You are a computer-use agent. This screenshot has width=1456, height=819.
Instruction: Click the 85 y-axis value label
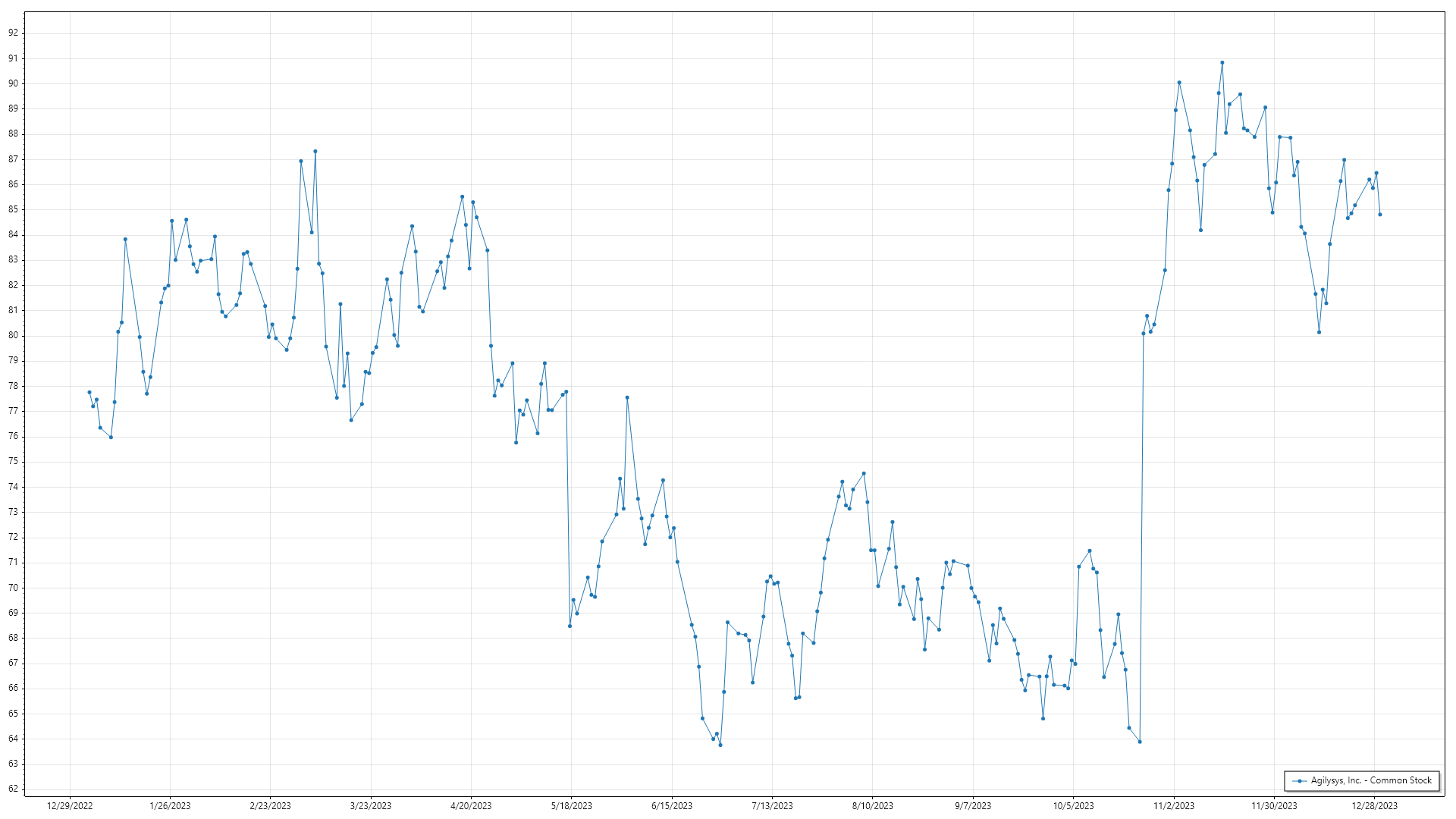coord(14,209)
